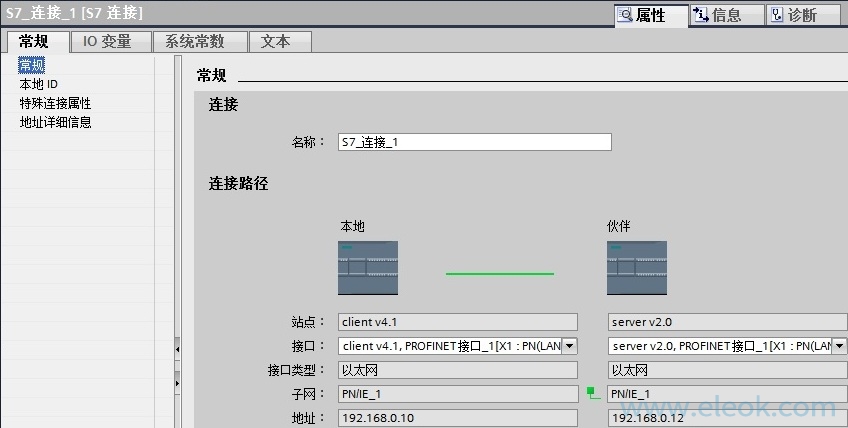Image resolution: width=848 pixels, height=428 pixels.
Task: Click the partner server PLC device image
Action: 636,267
